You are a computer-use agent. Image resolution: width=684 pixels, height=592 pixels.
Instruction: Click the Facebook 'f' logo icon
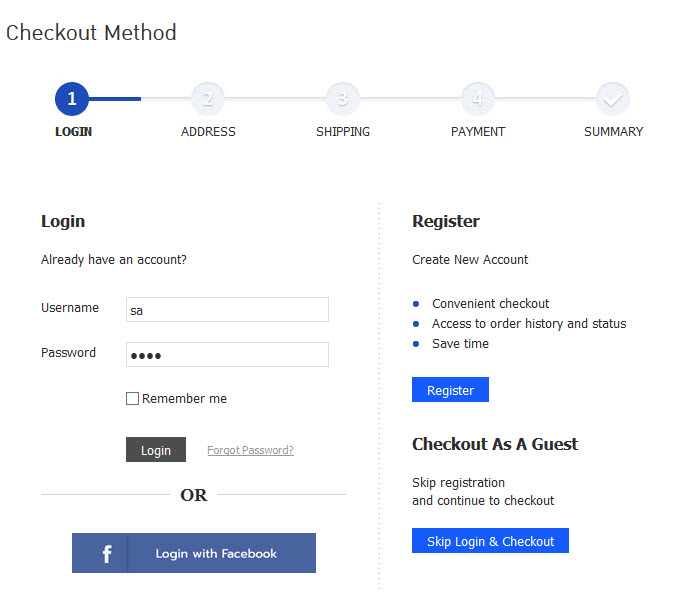pos(106,553)
